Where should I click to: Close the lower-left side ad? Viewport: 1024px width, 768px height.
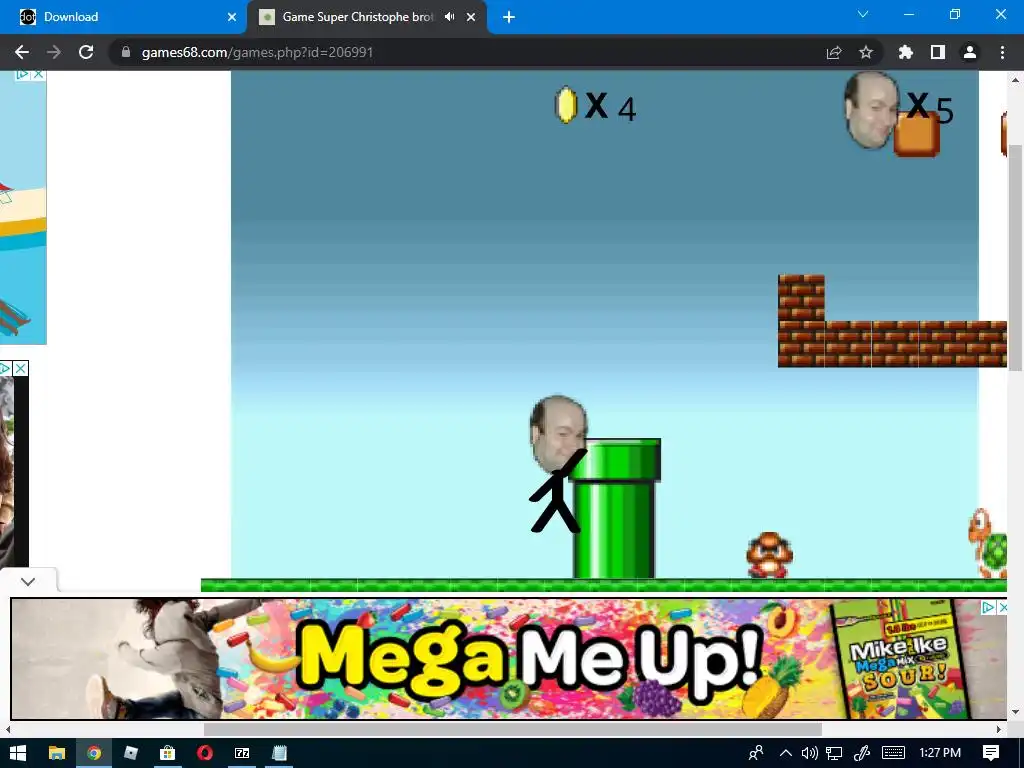tap(20, 368)
